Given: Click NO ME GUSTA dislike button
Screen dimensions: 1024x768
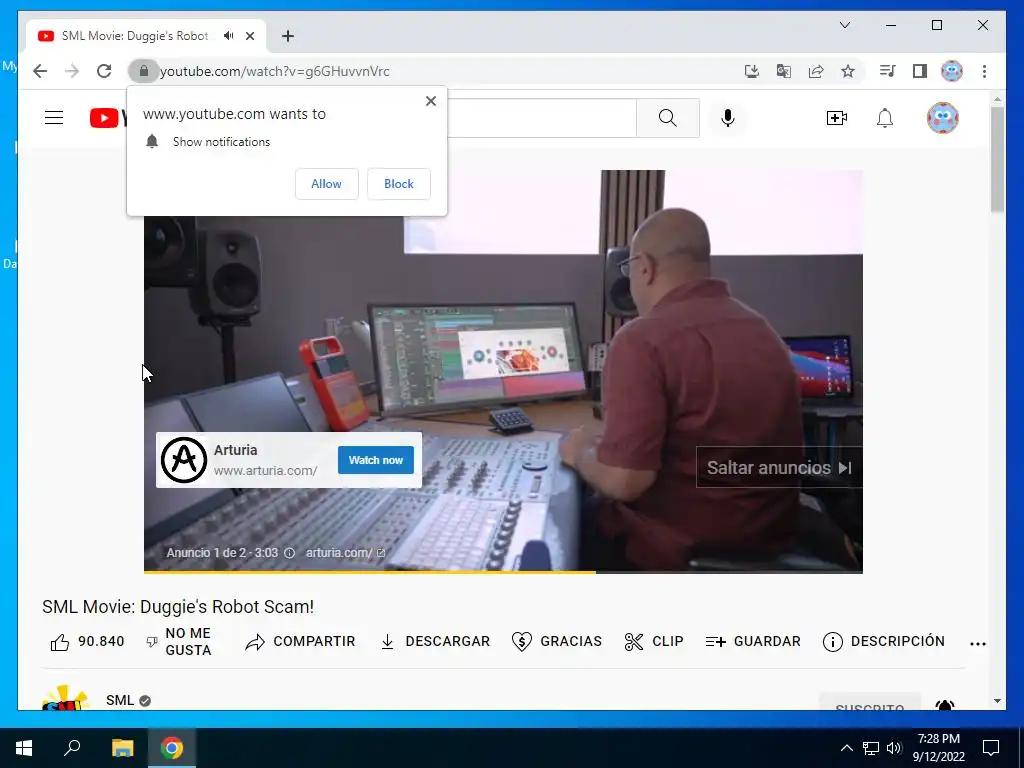Looking at the screenshot, I should click(178, 642).
